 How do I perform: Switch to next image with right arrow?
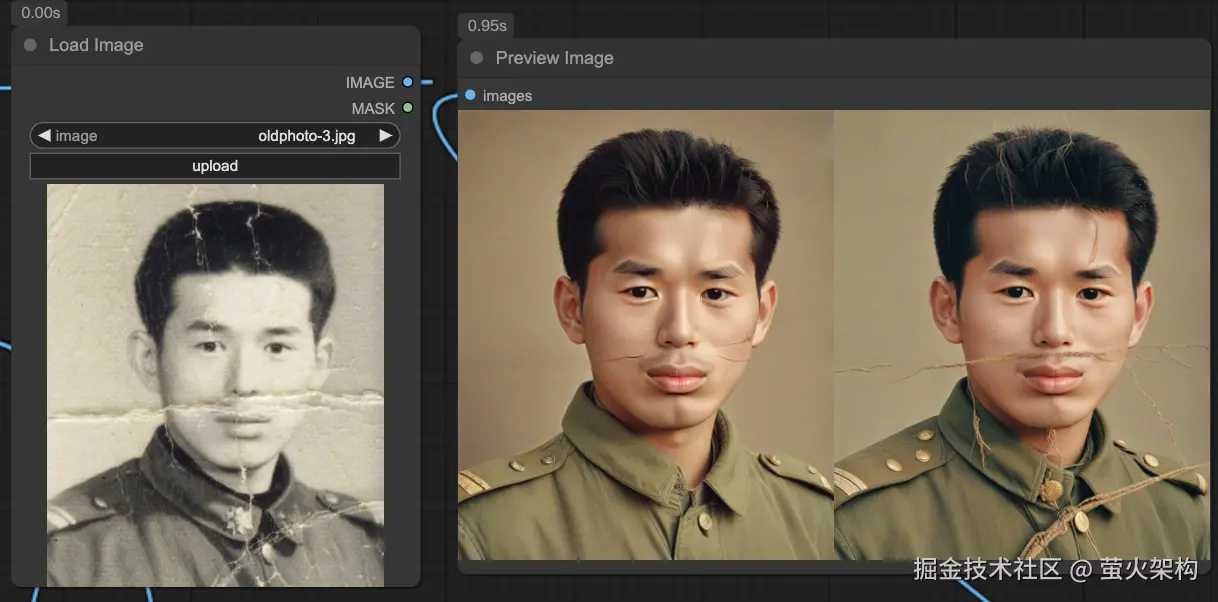point(386,136)
